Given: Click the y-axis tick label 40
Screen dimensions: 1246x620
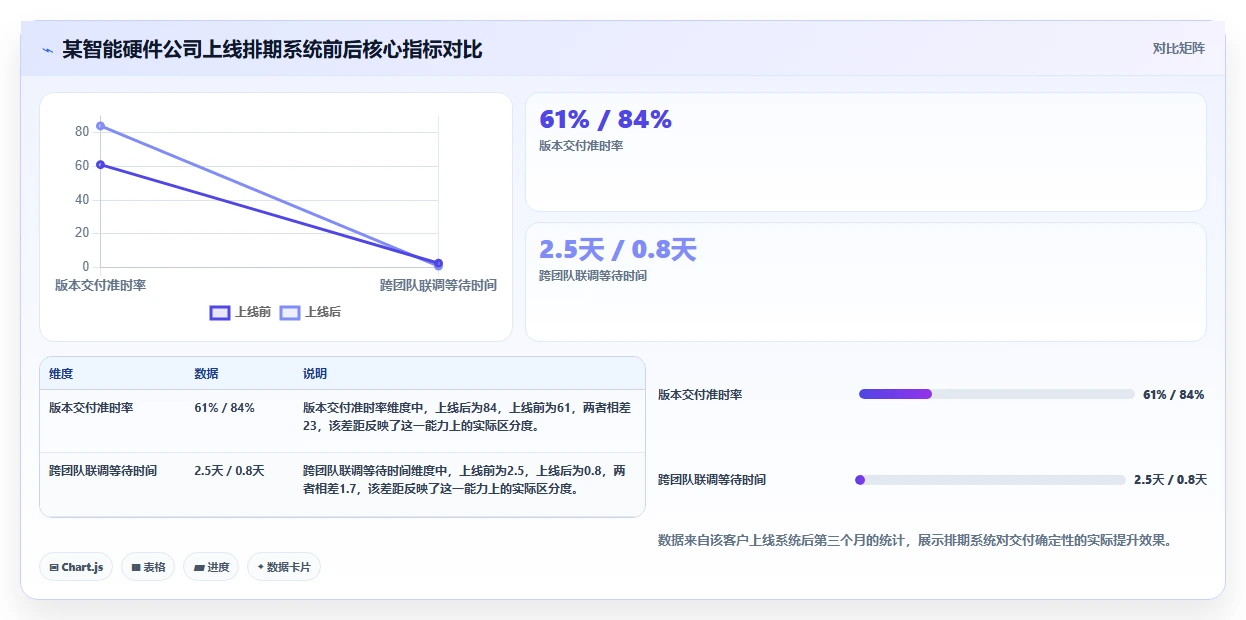Looking at the screenshot, I should pos(82,199).
